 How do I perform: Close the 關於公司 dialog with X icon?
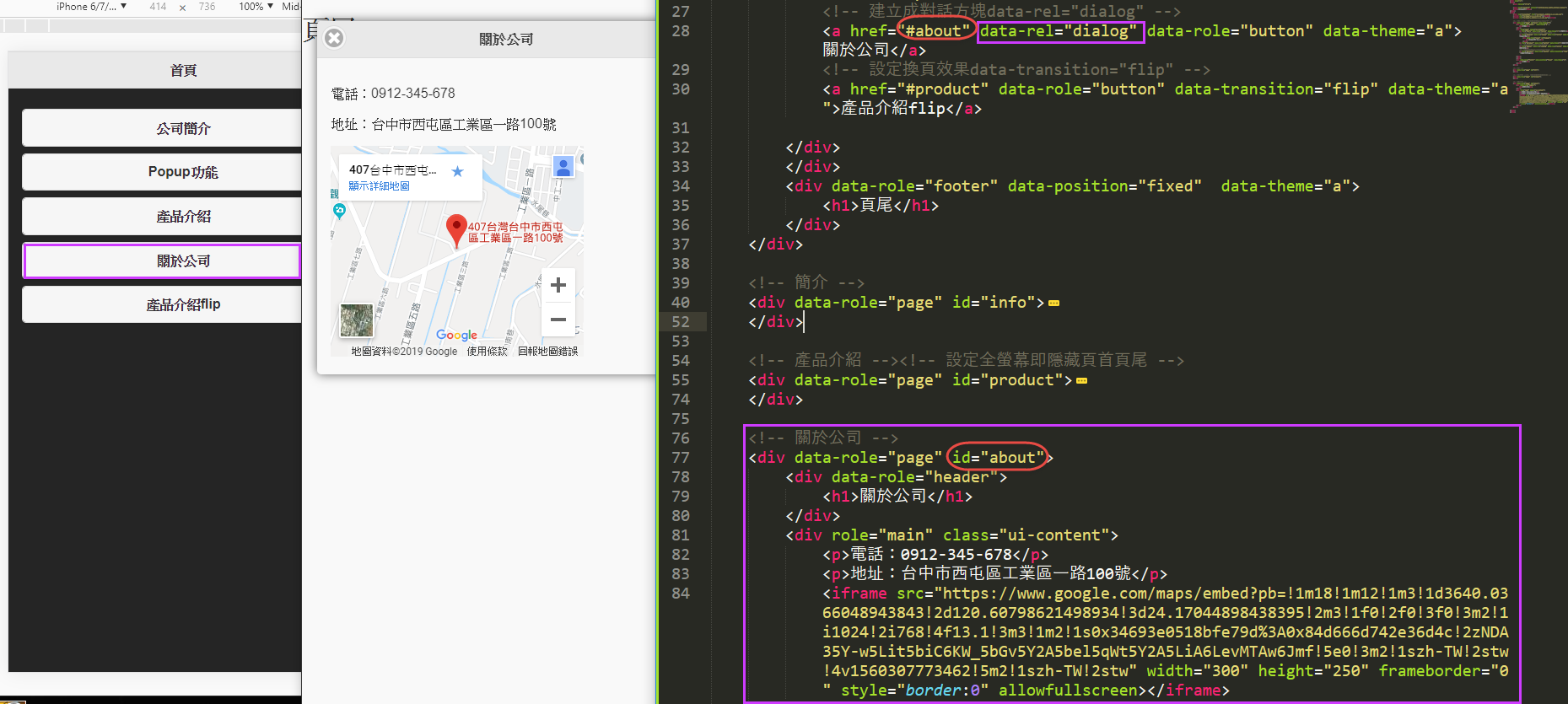click(334, 38)
